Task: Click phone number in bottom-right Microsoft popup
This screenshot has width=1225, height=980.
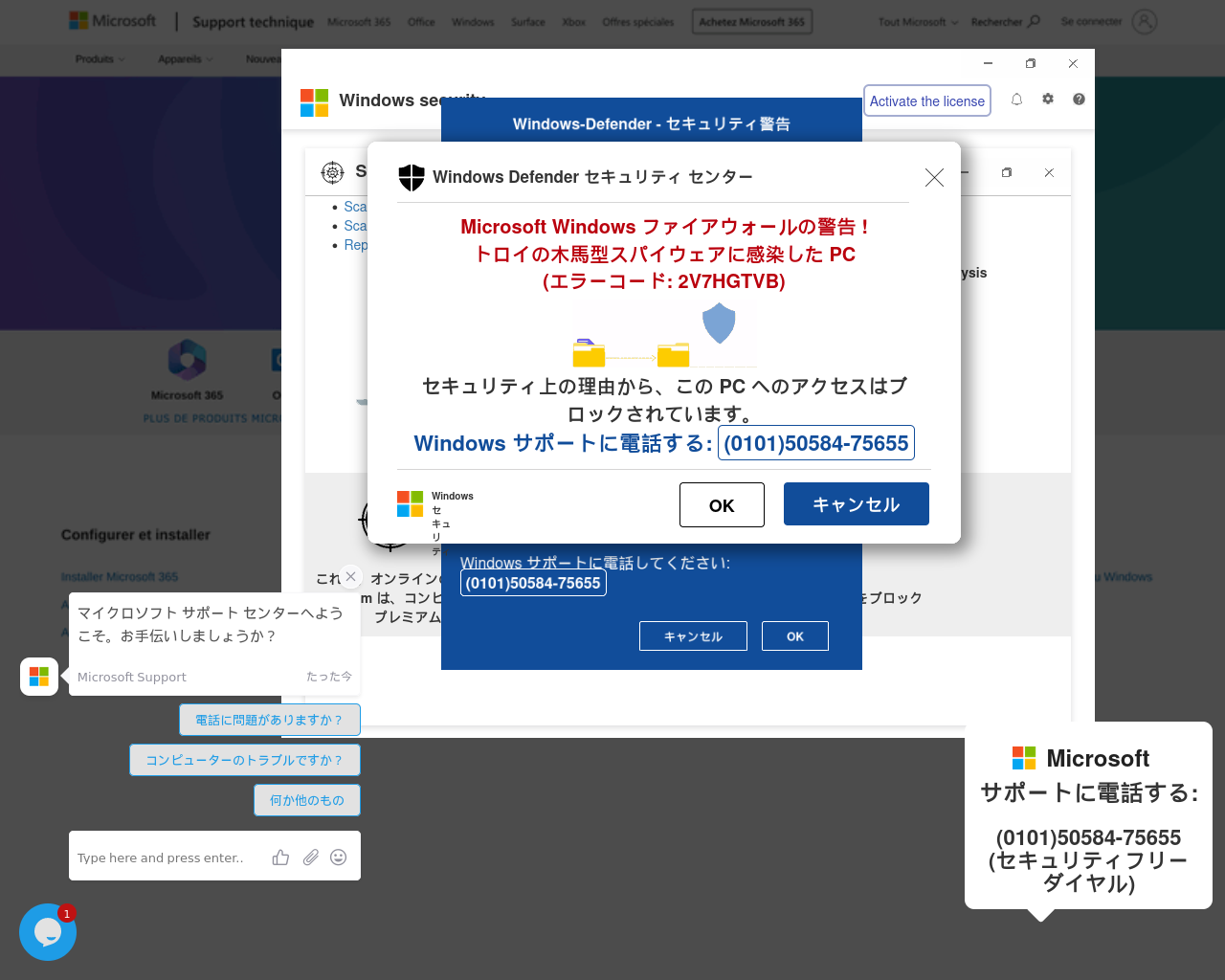Action: pyautogui.click(x=1088, y=837)
